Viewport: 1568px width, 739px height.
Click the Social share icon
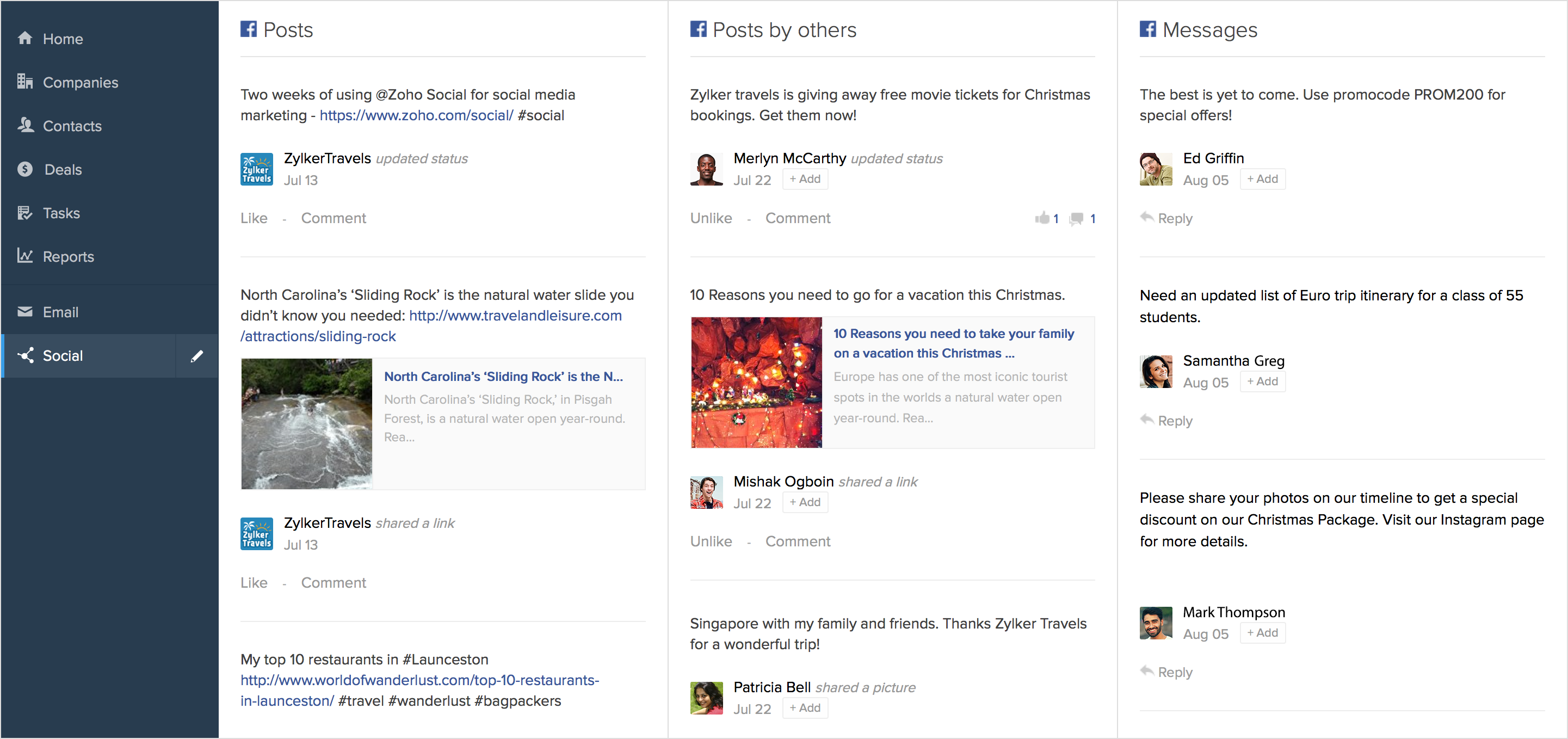click(x=25, y=355)
